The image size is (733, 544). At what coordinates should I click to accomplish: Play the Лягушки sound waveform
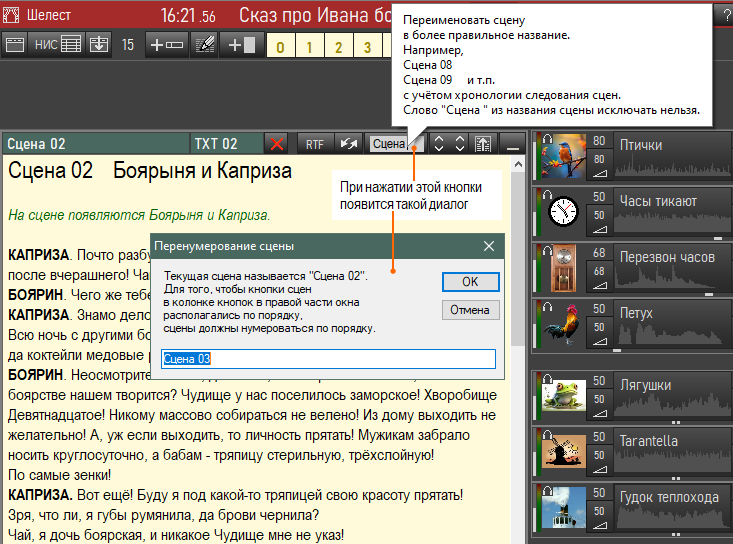tap(672, 396)
